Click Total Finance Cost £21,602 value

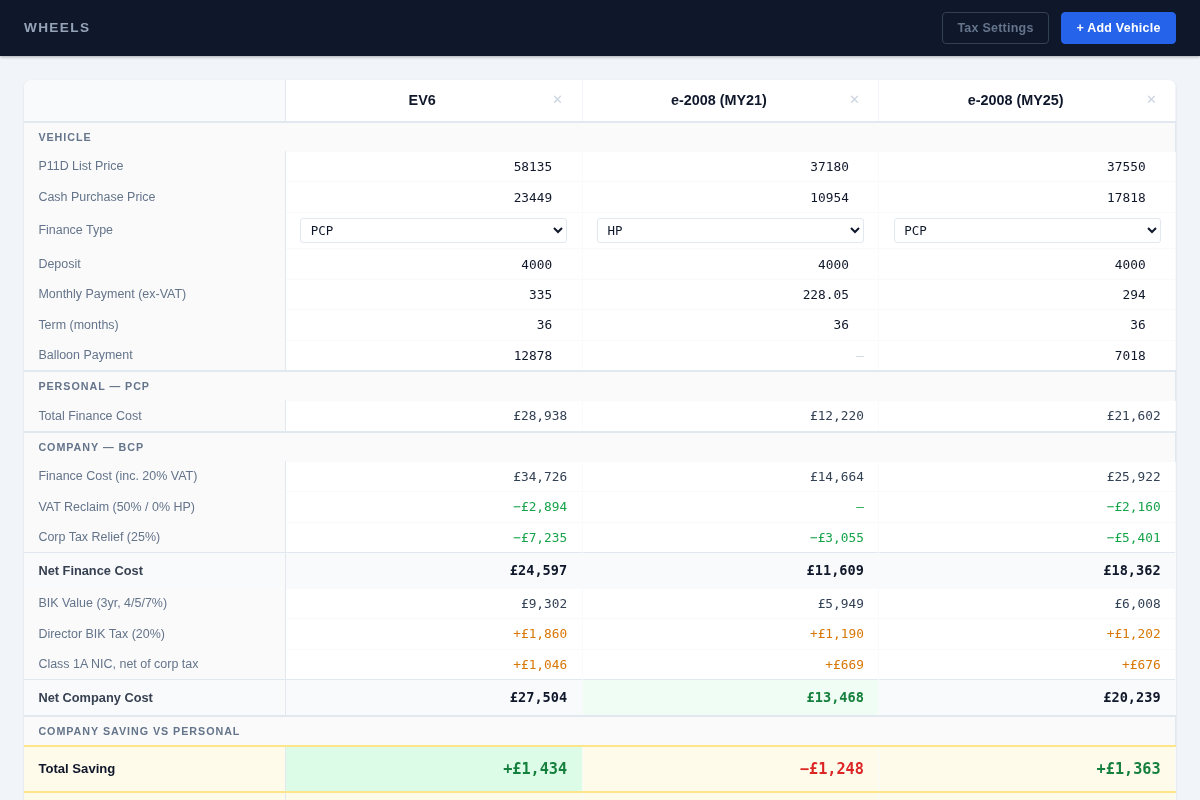(1134, 416)
